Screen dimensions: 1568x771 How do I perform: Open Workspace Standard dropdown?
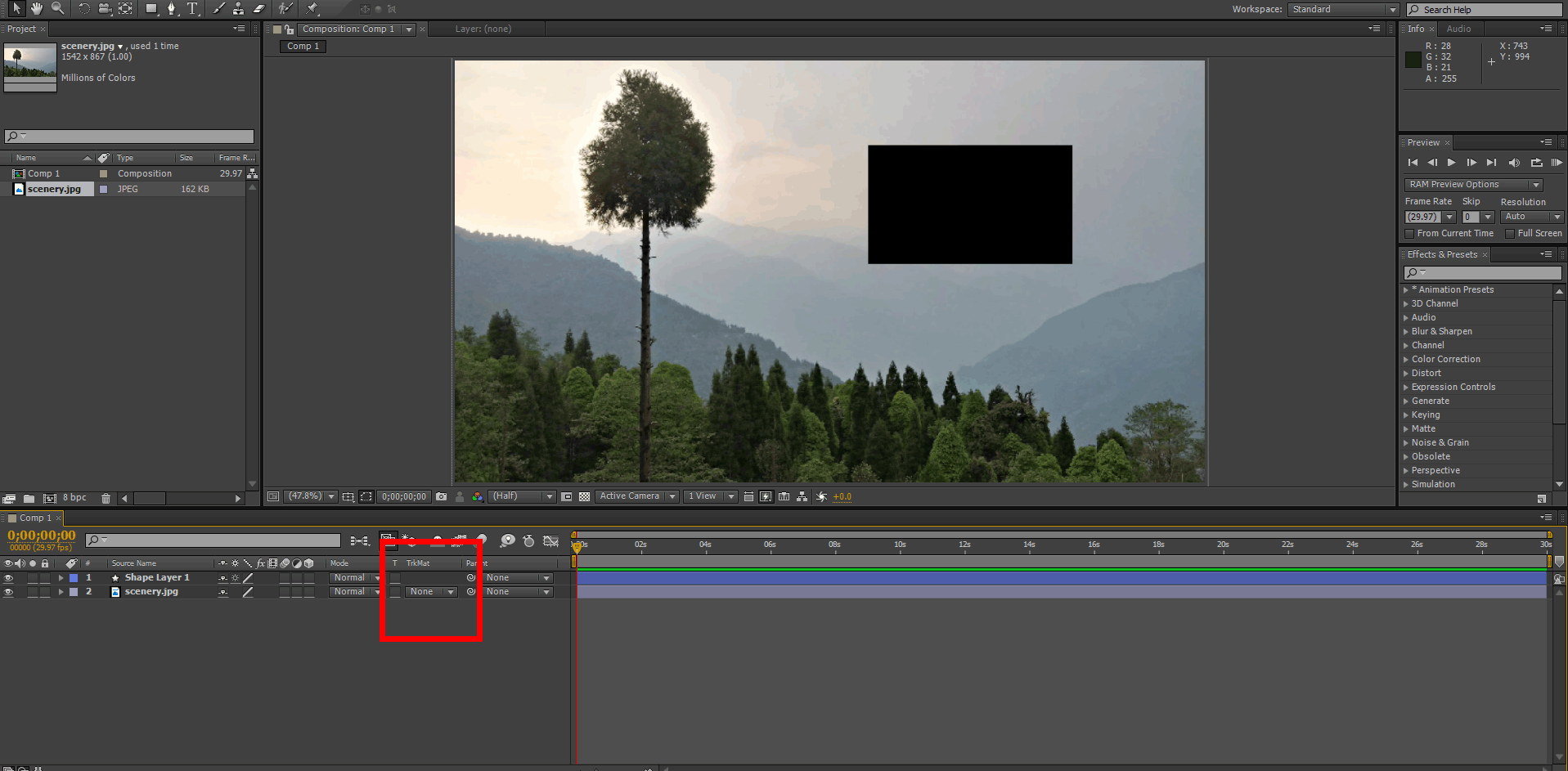point(1343,9)
